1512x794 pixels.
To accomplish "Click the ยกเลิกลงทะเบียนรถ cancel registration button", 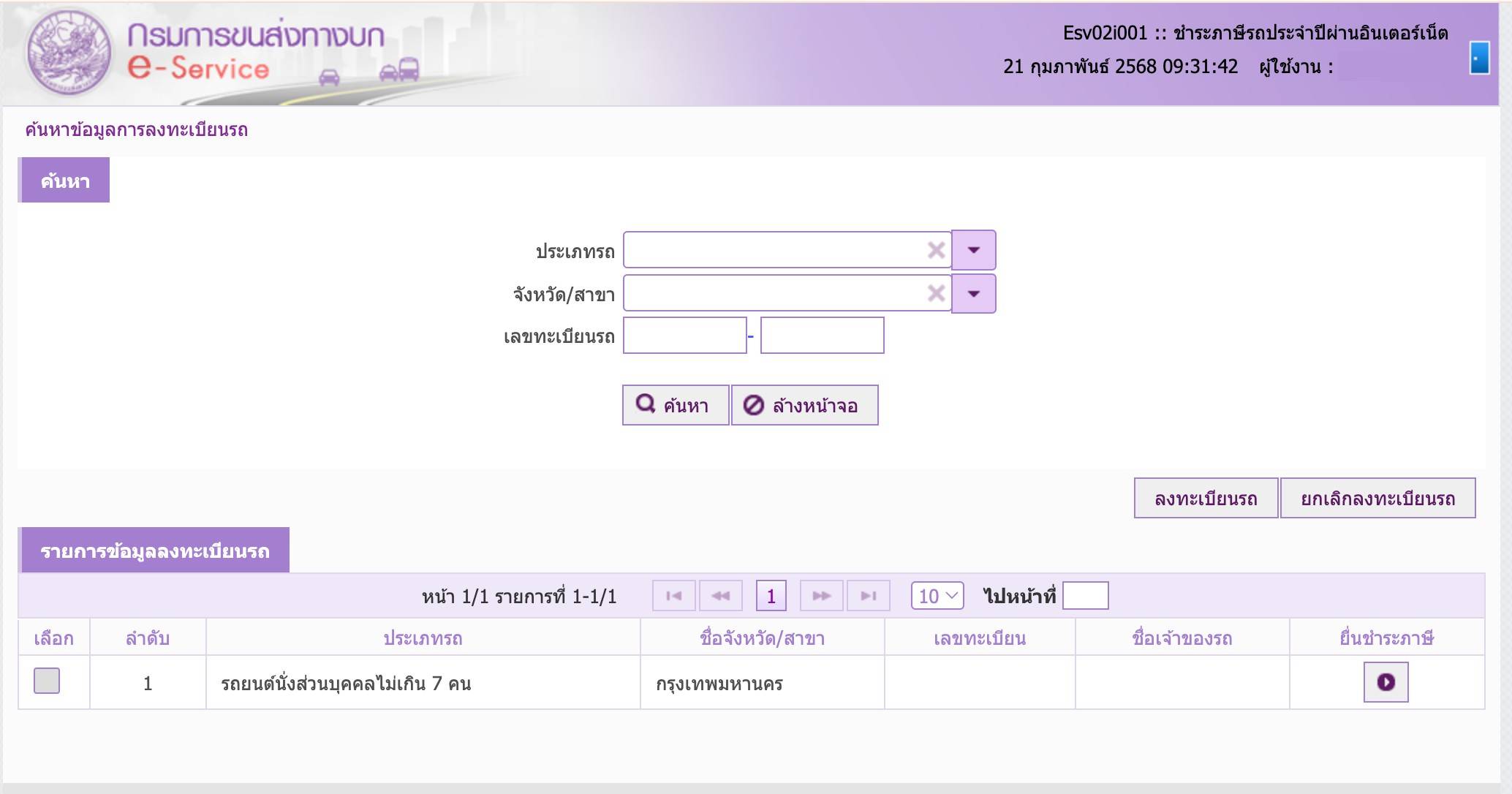I will coord(1377,499).
